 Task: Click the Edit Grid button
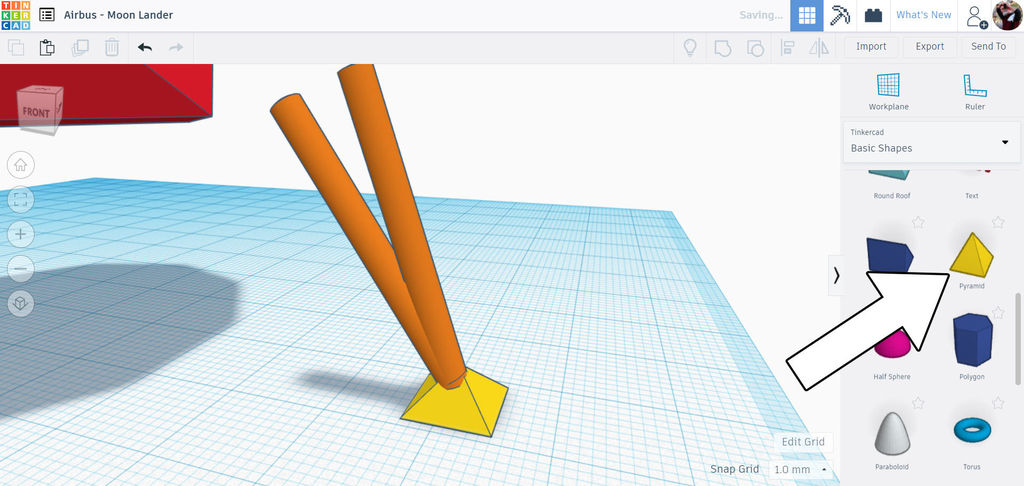tap(803, 442)
